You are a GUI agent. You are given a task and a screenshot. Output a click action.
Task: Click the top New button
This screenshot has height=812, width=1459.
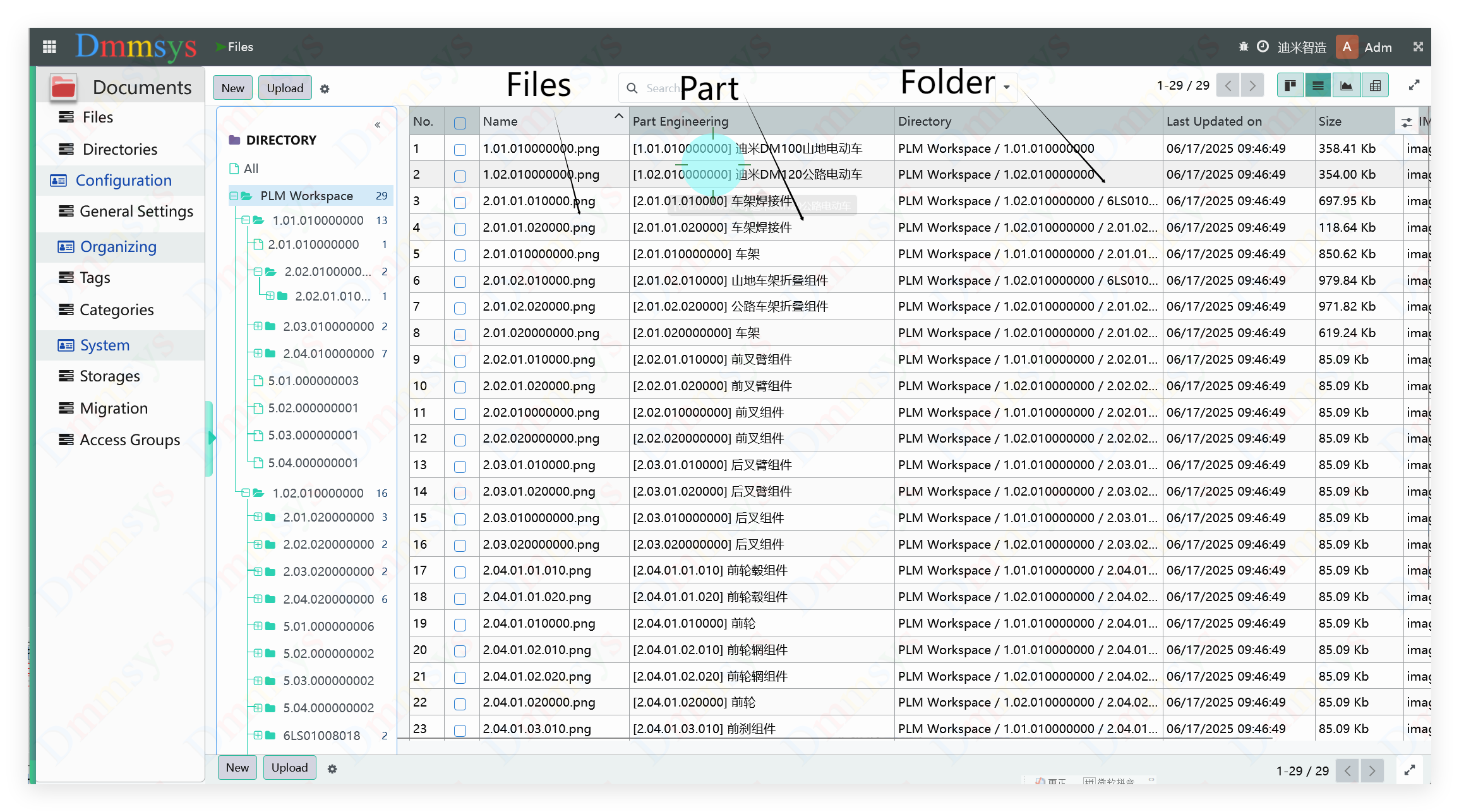[232, 88]
